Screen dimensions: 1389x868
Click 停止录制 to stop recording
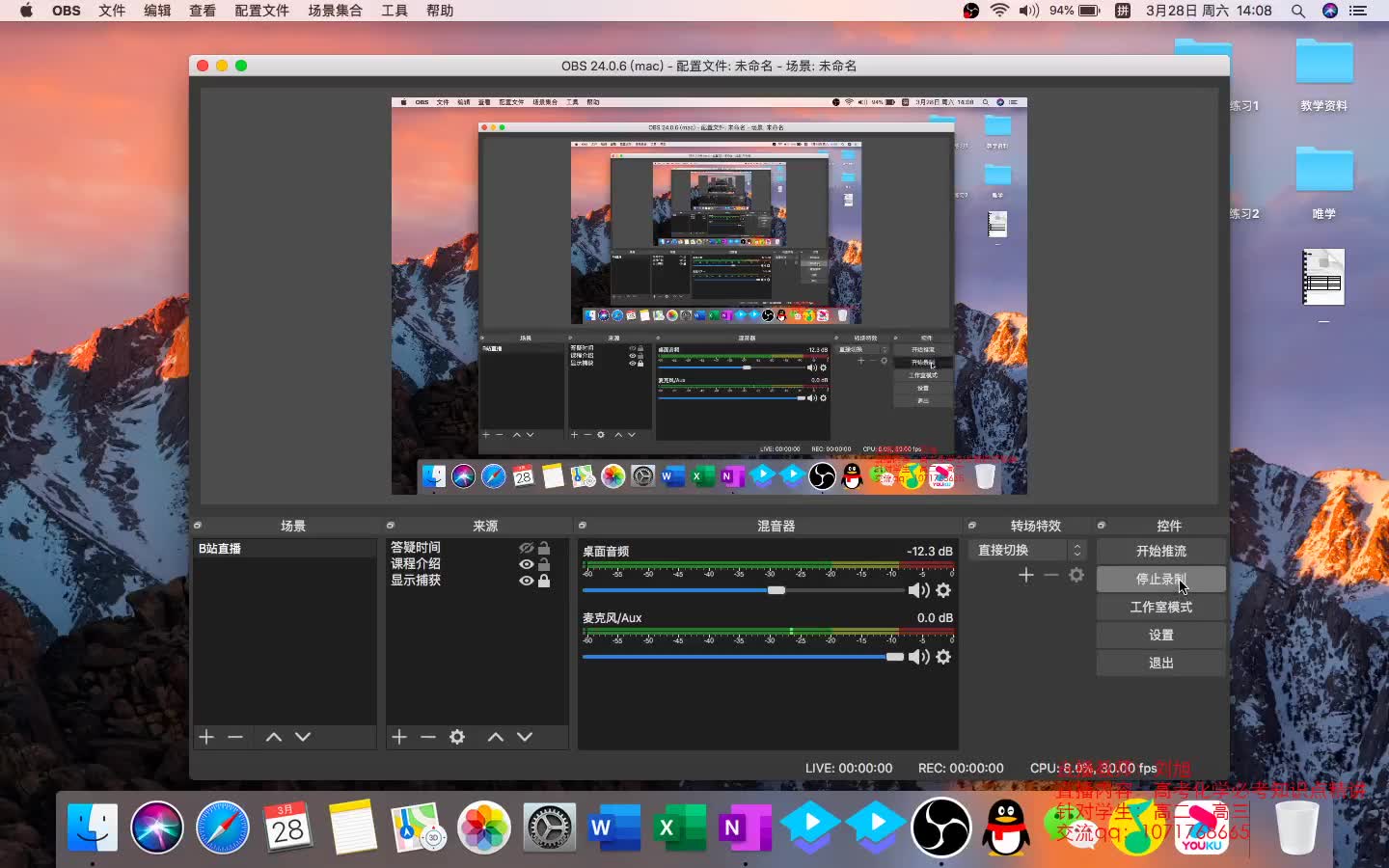point(1161,579)
